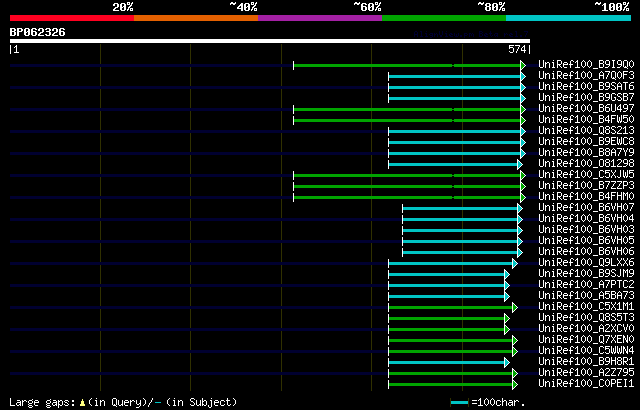Click the red 20% identity legend segment
Image resolution: width=640 pixels, height=410 pixels.
pos(72,18)
